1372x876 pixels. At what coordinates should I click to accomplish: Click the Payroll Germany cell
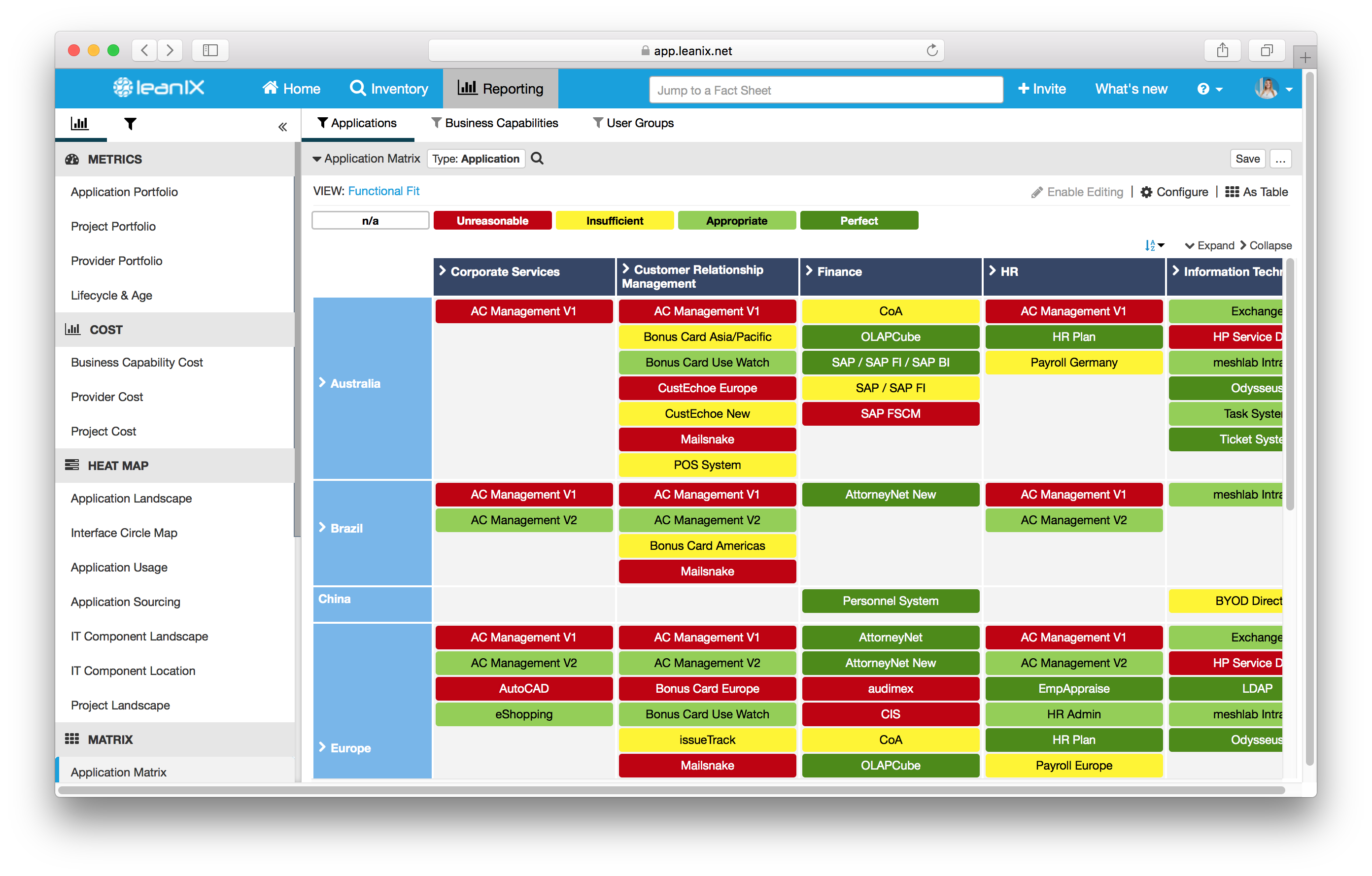click(x=1074, y=362)
